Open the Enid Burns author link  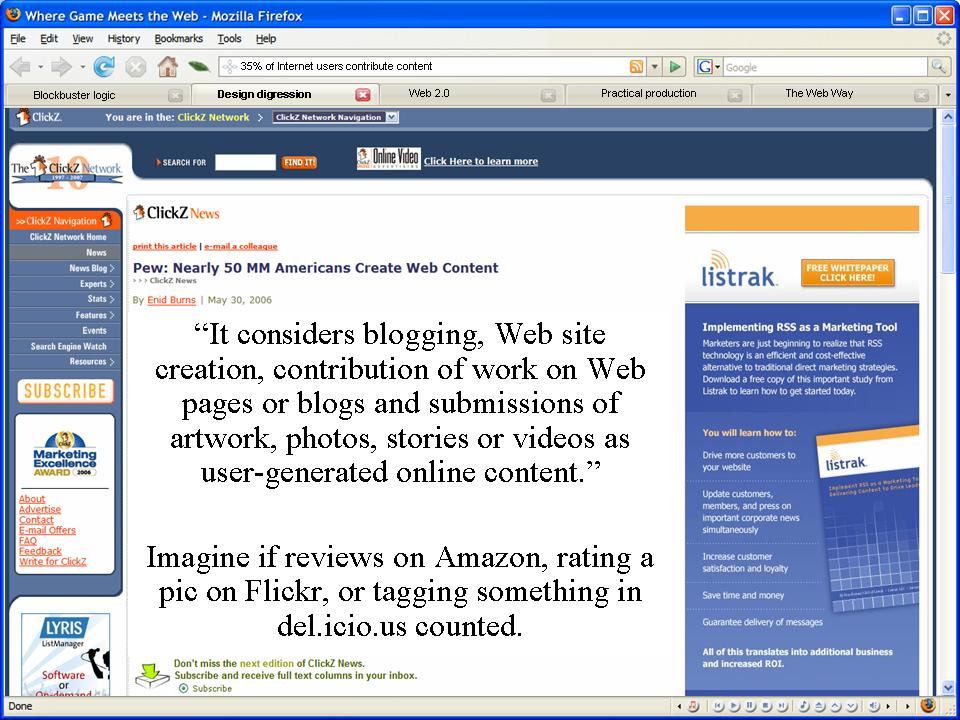click(x=171, y=300)
